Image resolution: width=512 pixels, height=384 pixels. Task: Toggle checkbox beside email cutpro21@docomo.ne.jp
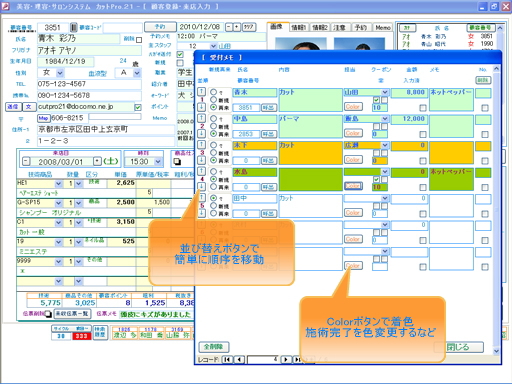pos(138,107)
